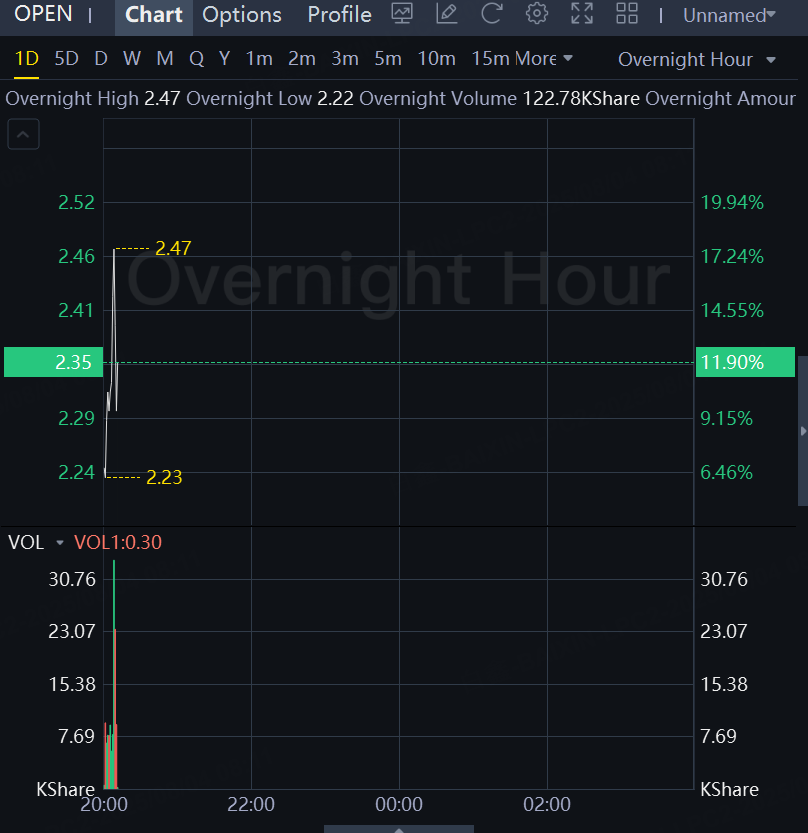Select the W weekly timeframe
Image resolution: width=808 pixels, height=833 pixels.
pos(132,58)
